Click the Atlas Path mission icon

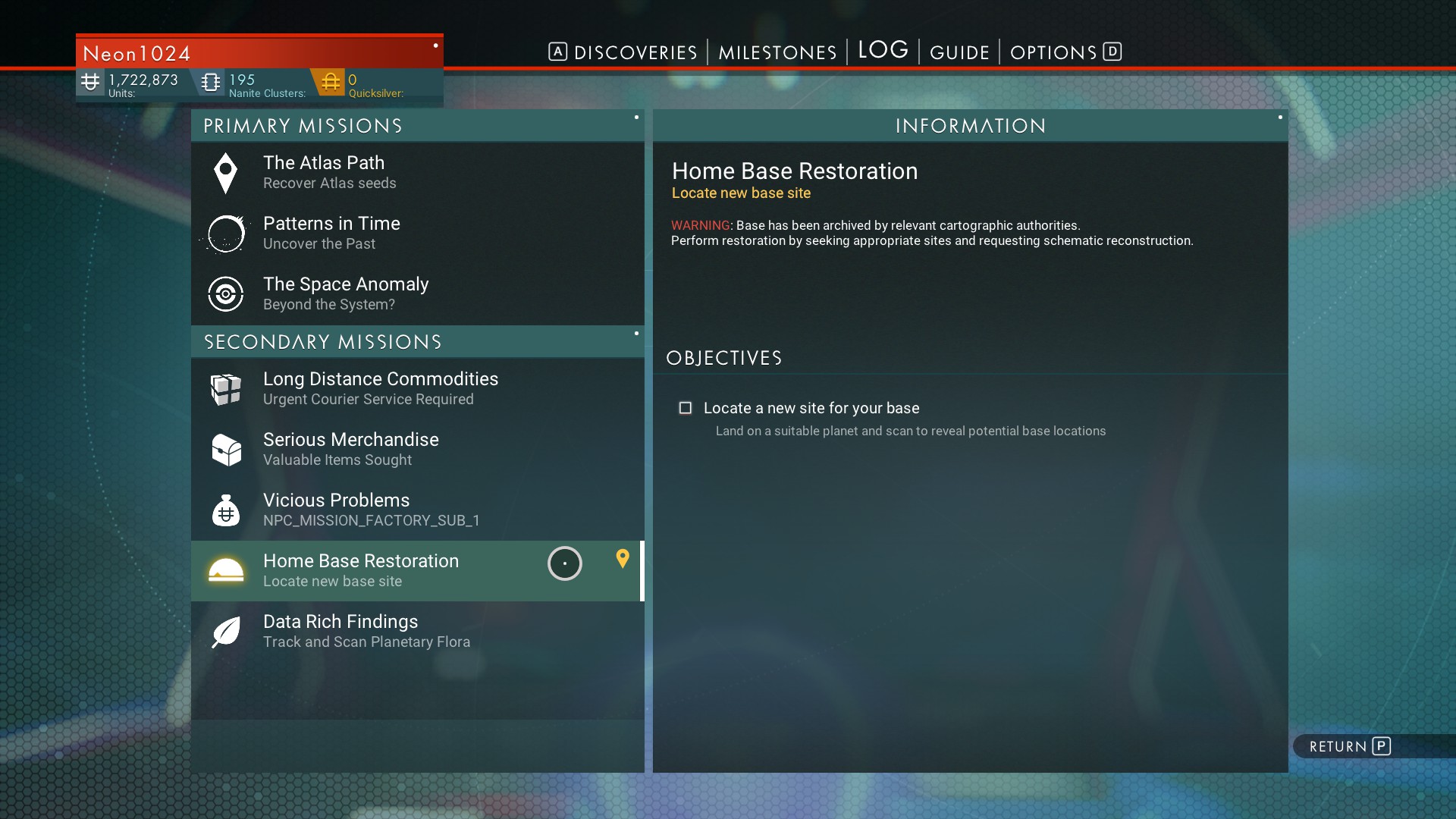pyautogui.click(x=226, y=172)
